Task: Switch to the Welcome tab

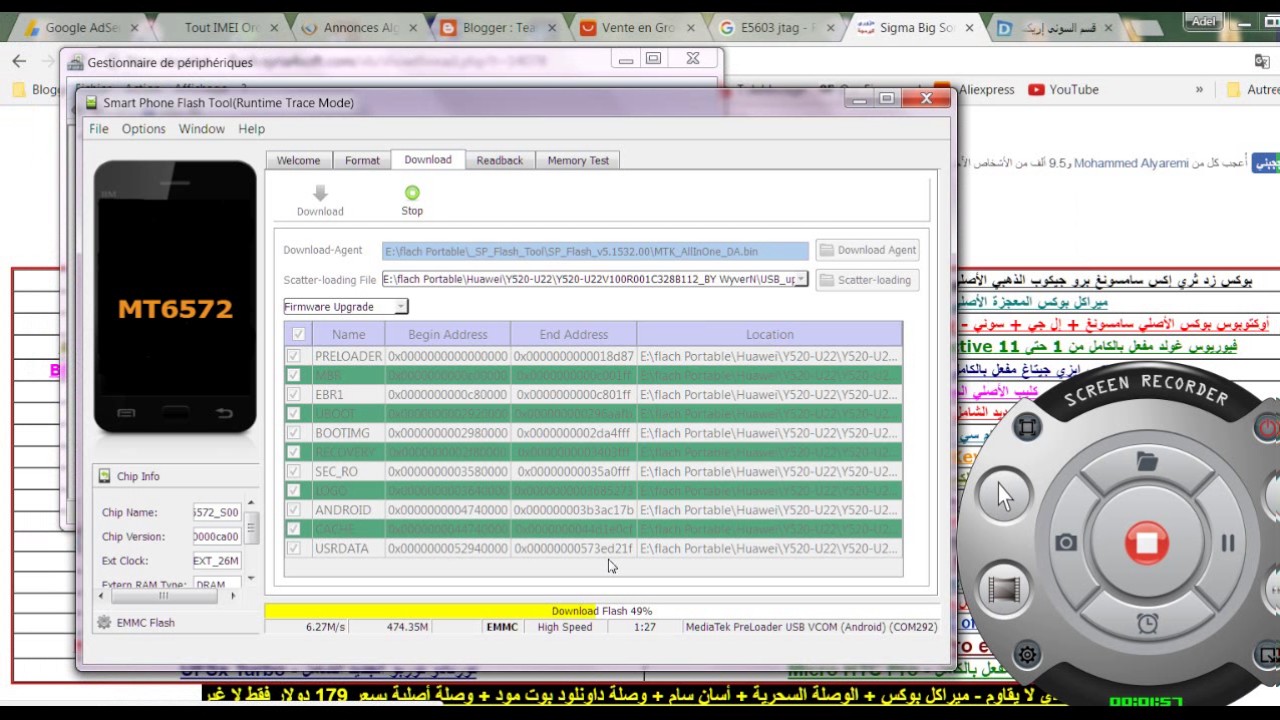Action: point(298,160)
